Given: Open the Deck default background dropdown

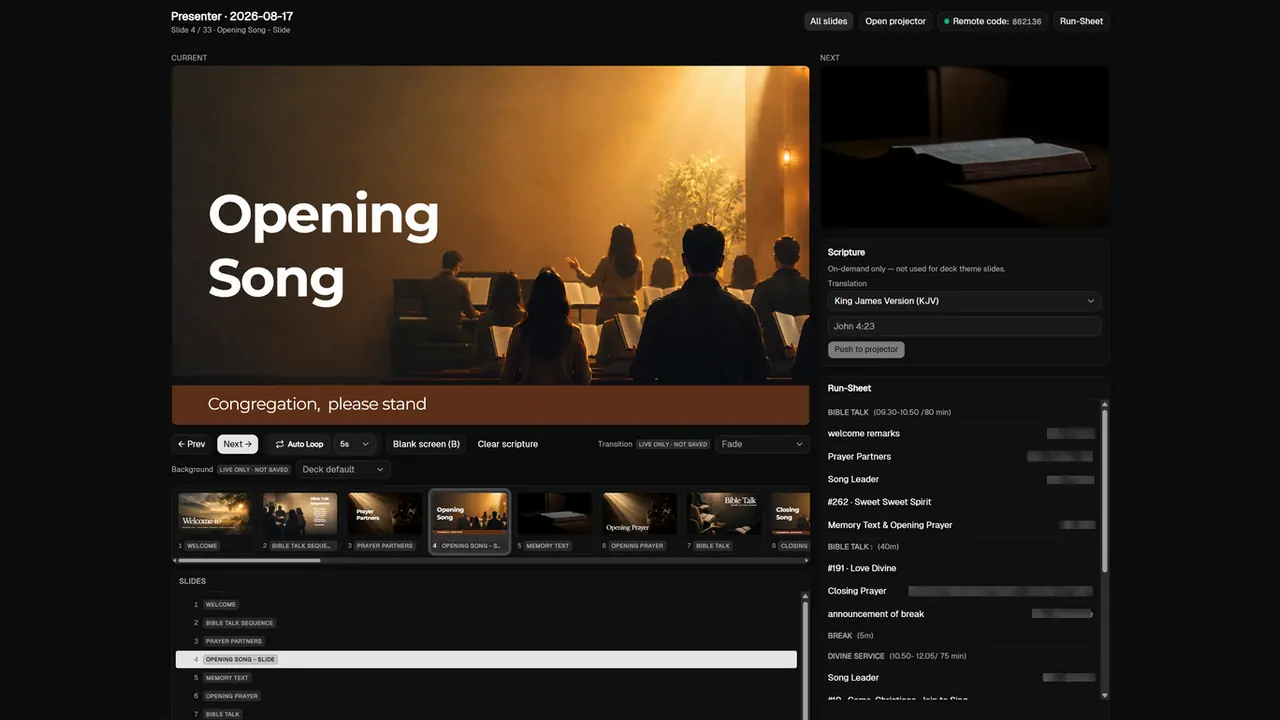Looking at the screenshot, I should [343, 469].
